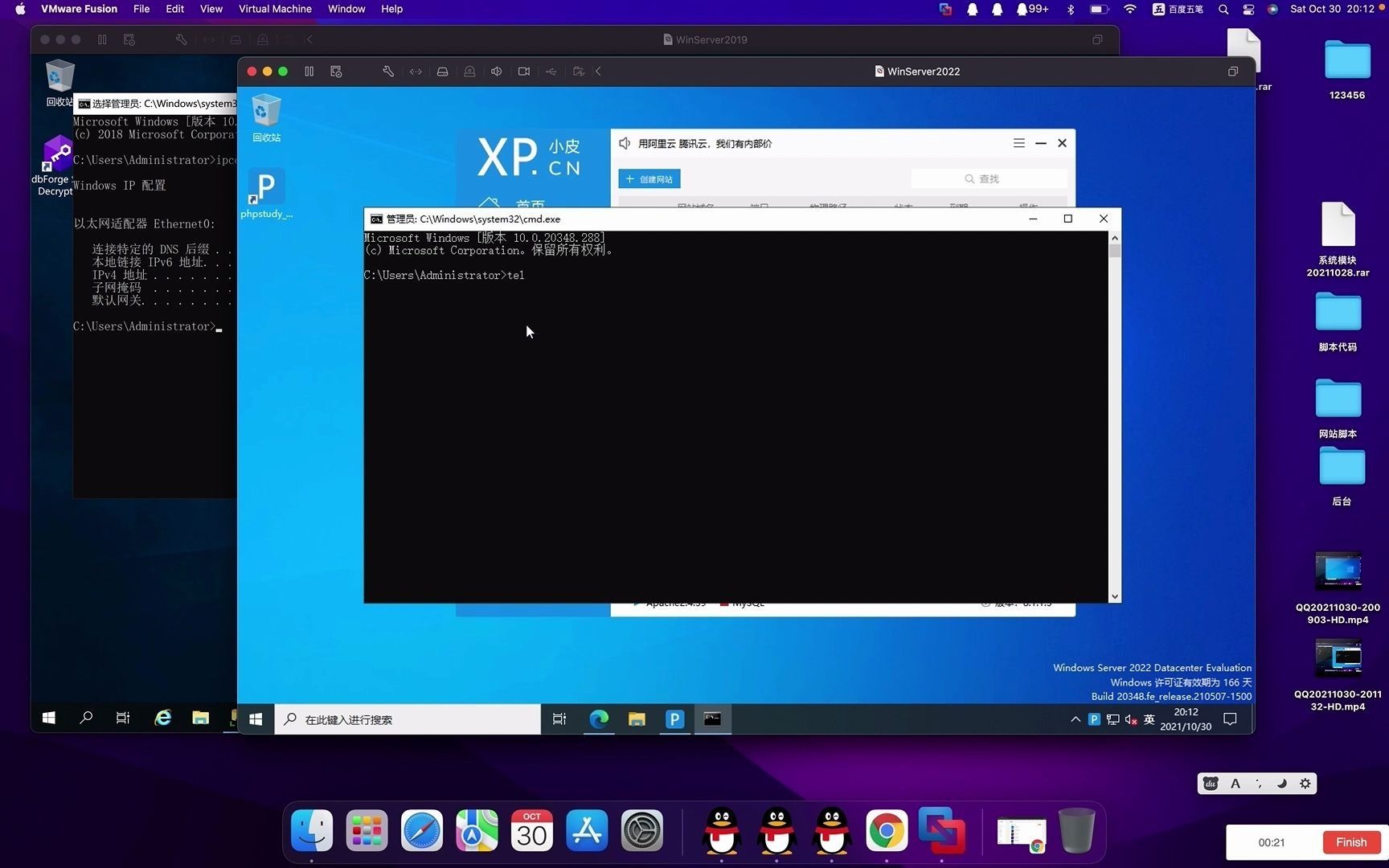The height and width of the screenshot is (868, 1389).
Task: Switch WinServer2022 to single window view
Action: (x=1232, y=72)
